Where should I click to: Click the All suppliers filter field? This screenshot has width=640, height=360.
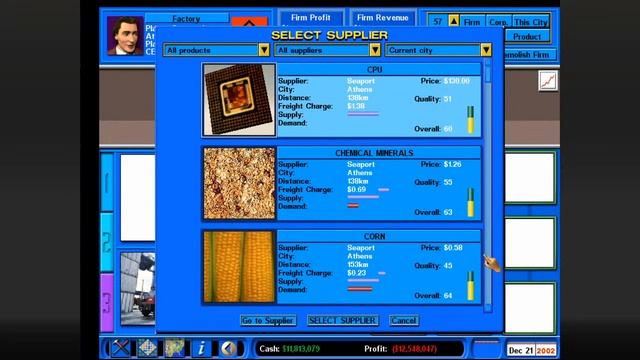point(322,50)
